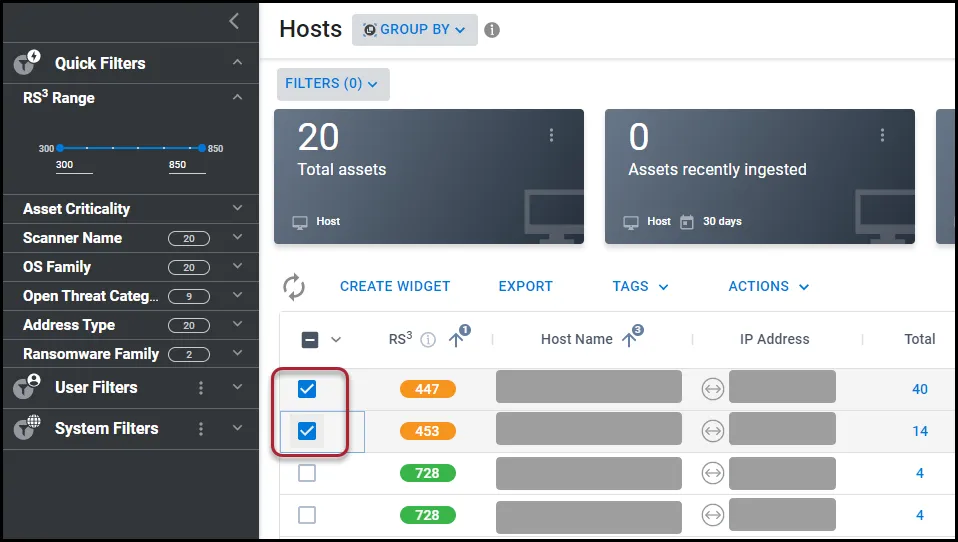Open the User Filters three-dot menu
958x542 pixels.
pos(201,387)
